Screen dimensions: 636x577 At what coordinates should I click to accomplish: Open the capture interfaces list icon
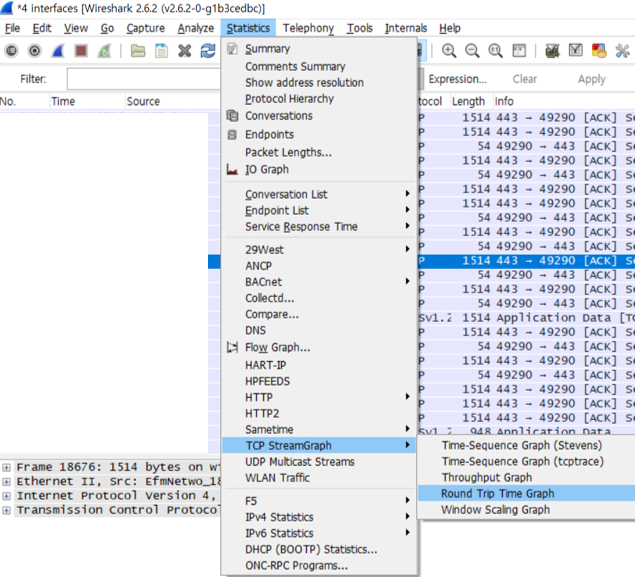coord(11,51)
